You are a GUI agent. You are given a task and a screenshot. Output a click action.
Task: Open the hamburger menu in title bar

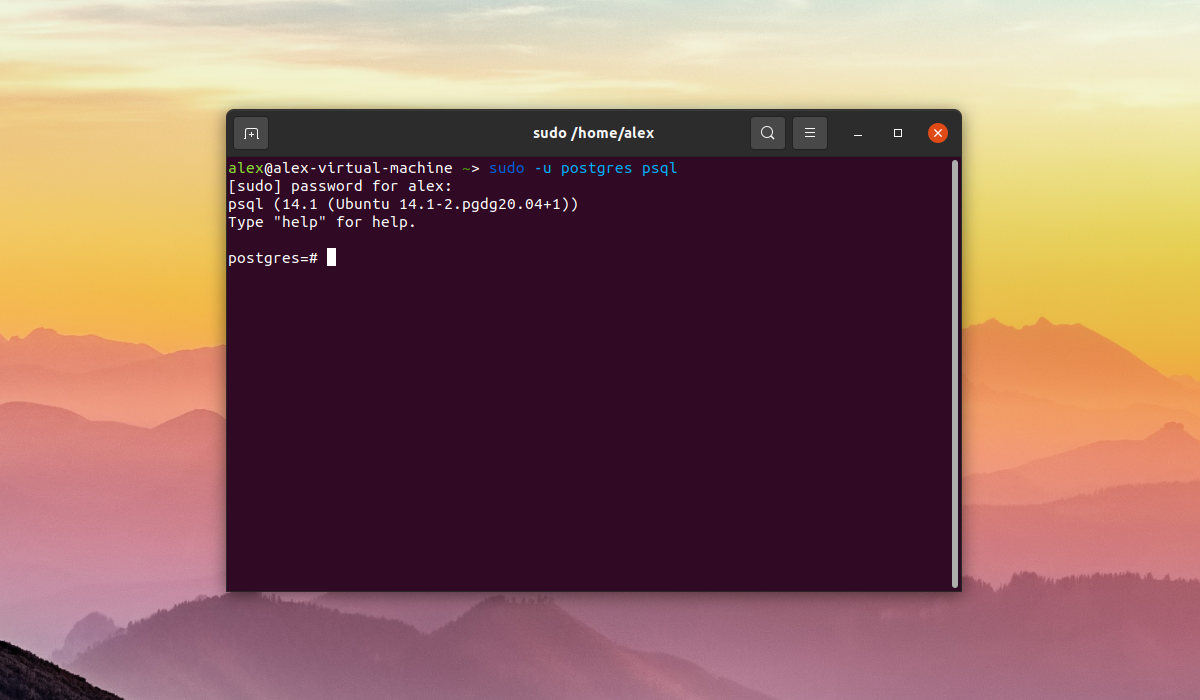pos(810,133)
